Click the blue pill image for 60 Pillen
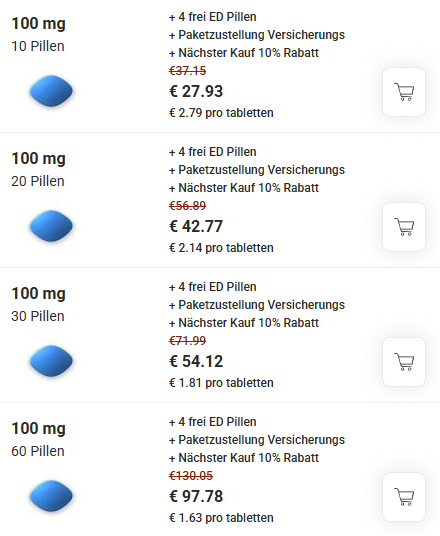 51,496
